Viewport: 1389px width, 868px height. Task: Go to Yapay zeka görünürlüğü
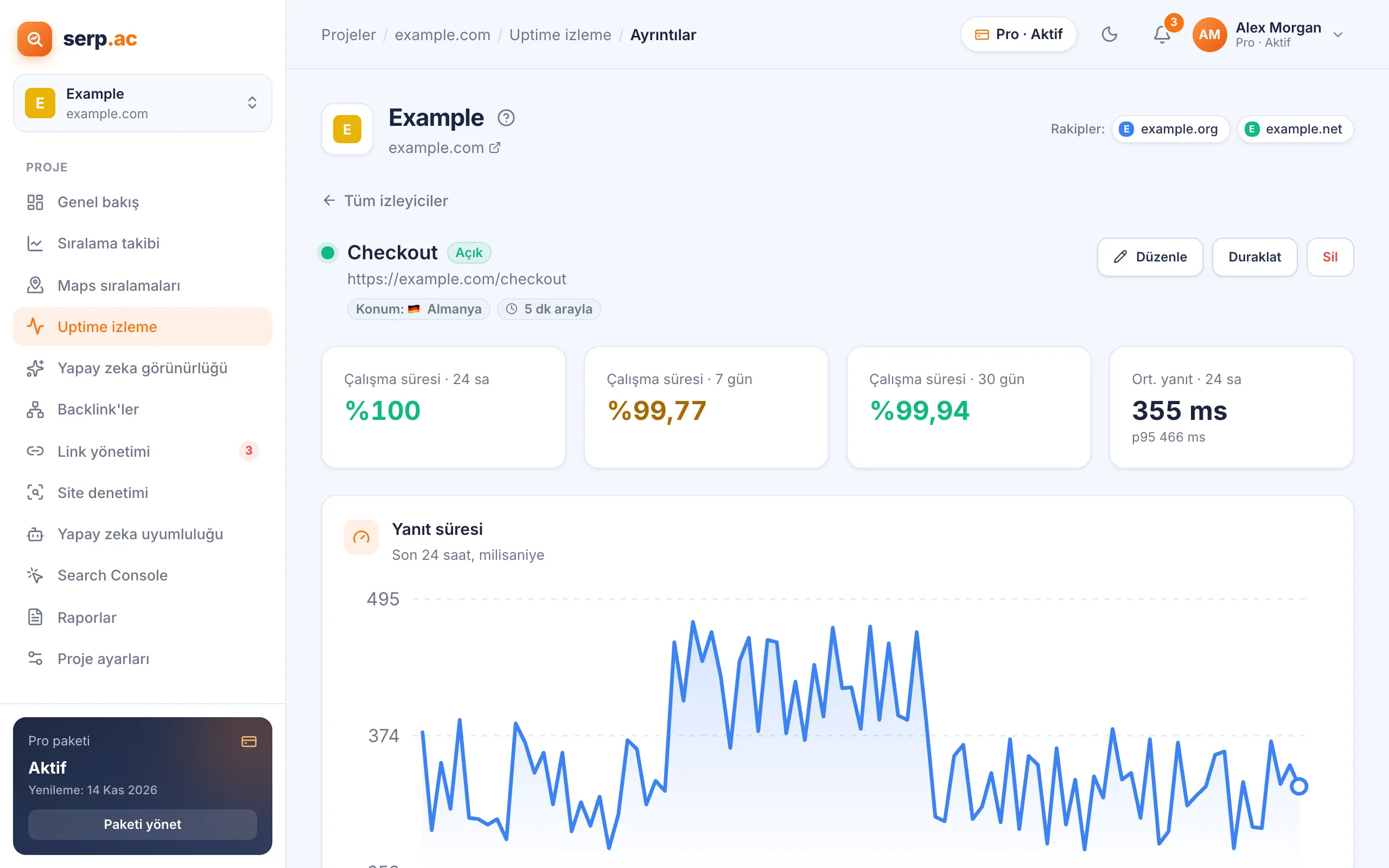point(142,368)
